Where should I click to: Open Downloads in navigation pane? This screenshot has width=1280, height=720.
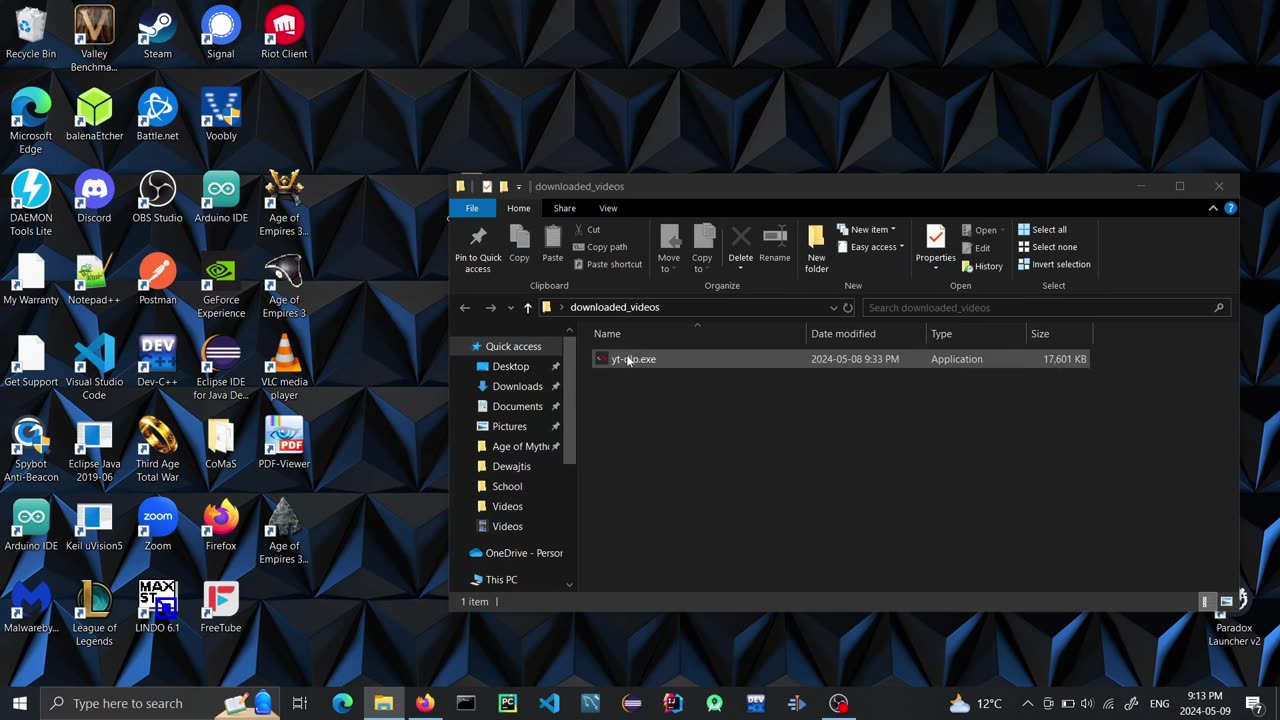(x=517, y=386)
